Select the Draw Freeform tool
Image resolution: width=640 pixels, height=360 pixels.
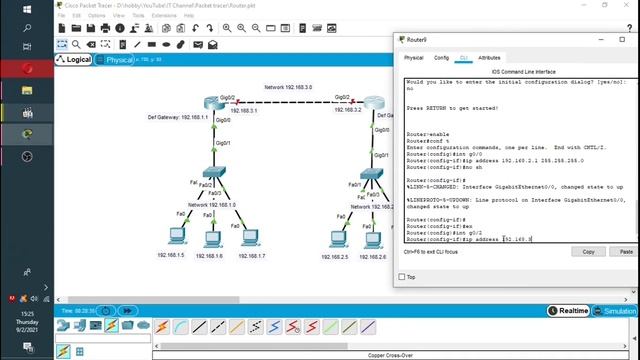click(180, 44)
